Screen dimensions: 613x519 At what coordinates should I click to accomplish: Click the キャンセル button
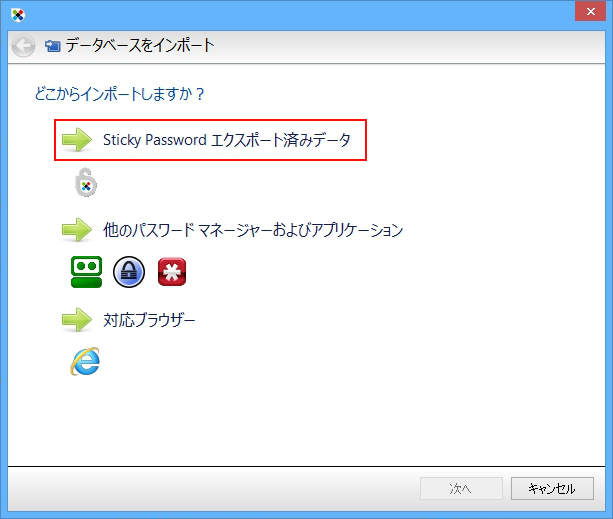click(x=552, y=489)
